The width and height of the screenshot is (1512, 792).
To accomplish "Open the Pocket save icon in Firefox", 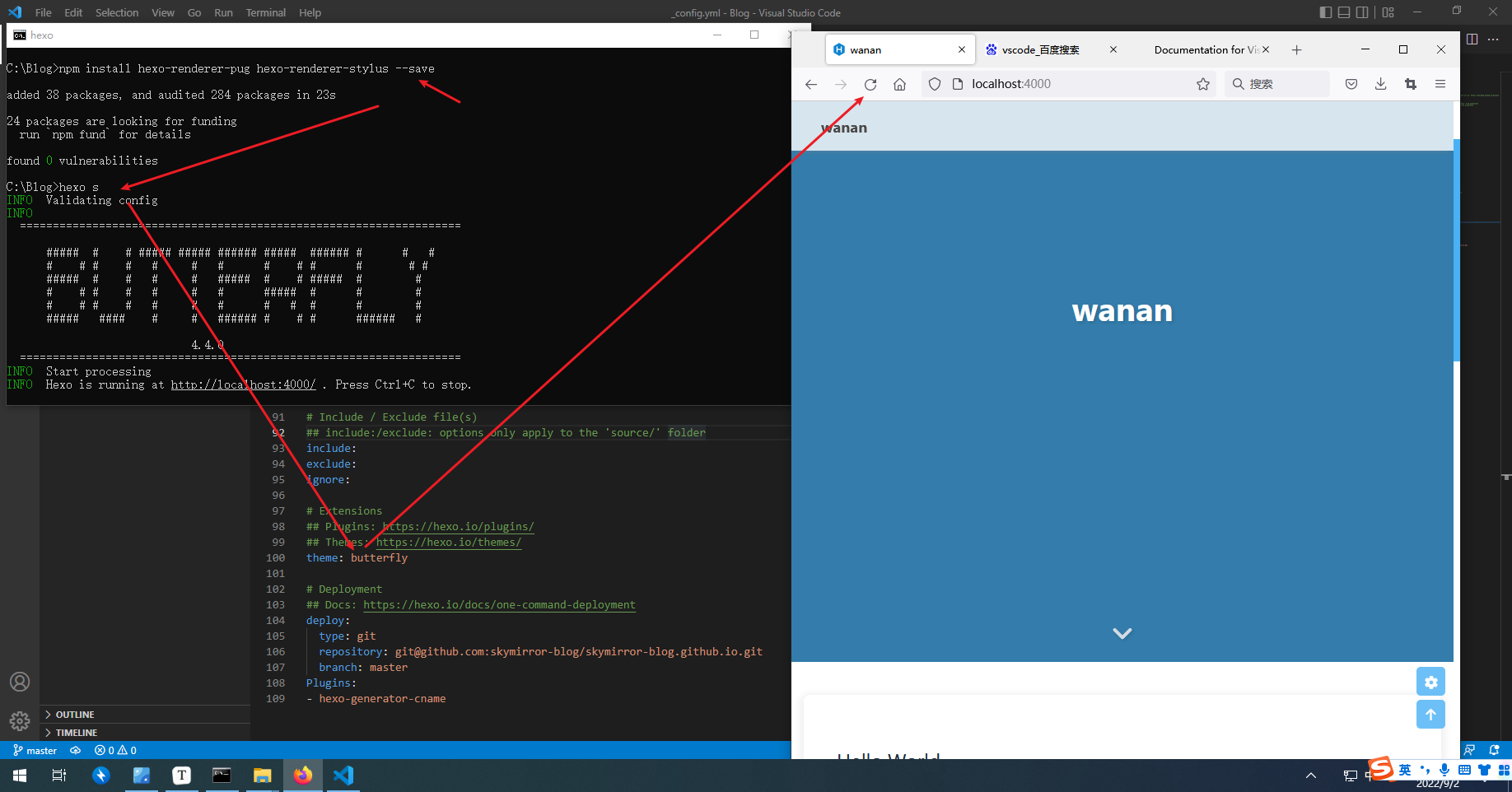I will coord(1351,84).
